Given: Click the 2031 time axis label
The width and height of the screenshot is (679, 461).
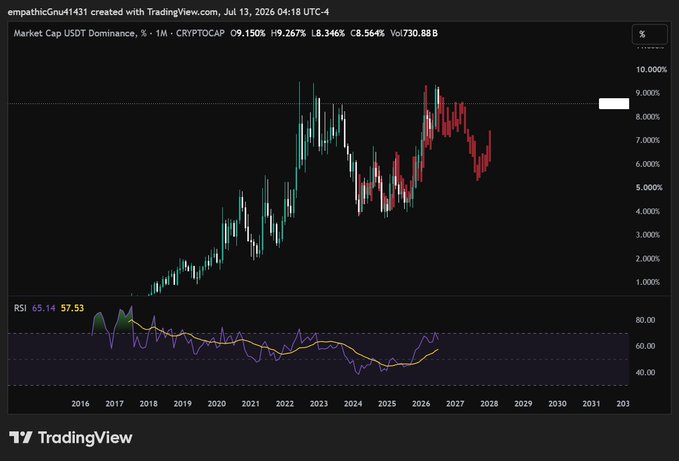Looking at the screenshot, I should 592,403.
